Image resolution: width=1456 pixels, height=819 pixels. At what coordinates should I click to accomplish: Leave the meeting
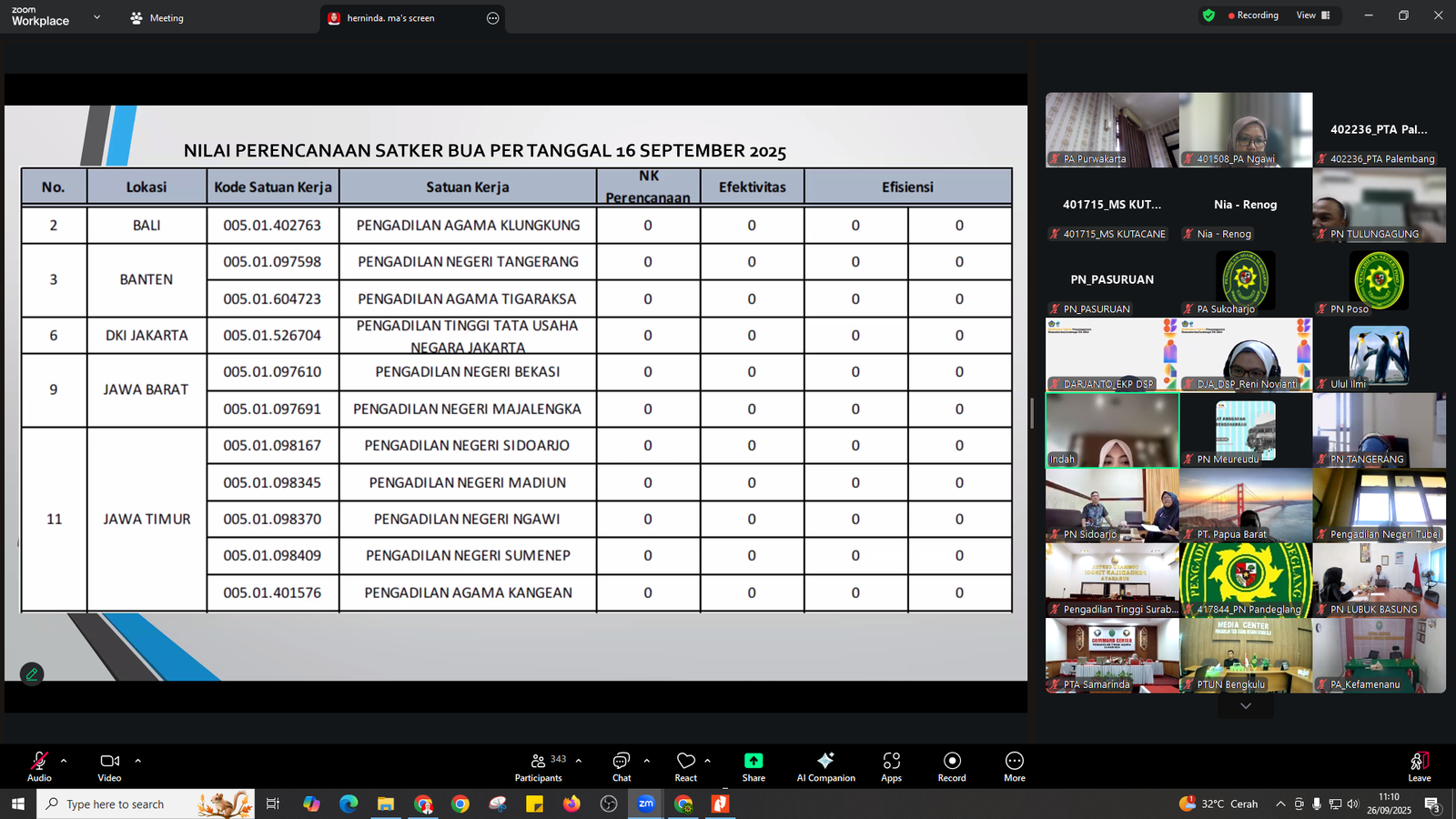1419,765
